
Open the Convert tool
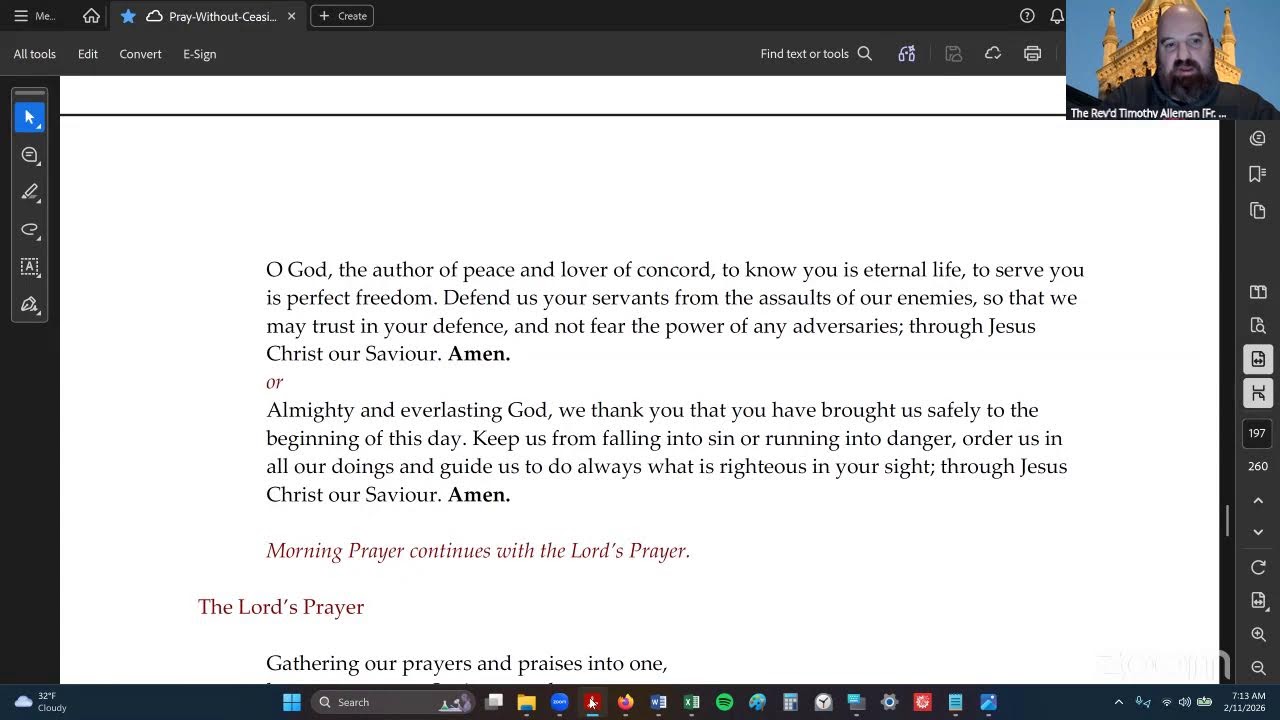pyautogui.click(x=140, y=54)
